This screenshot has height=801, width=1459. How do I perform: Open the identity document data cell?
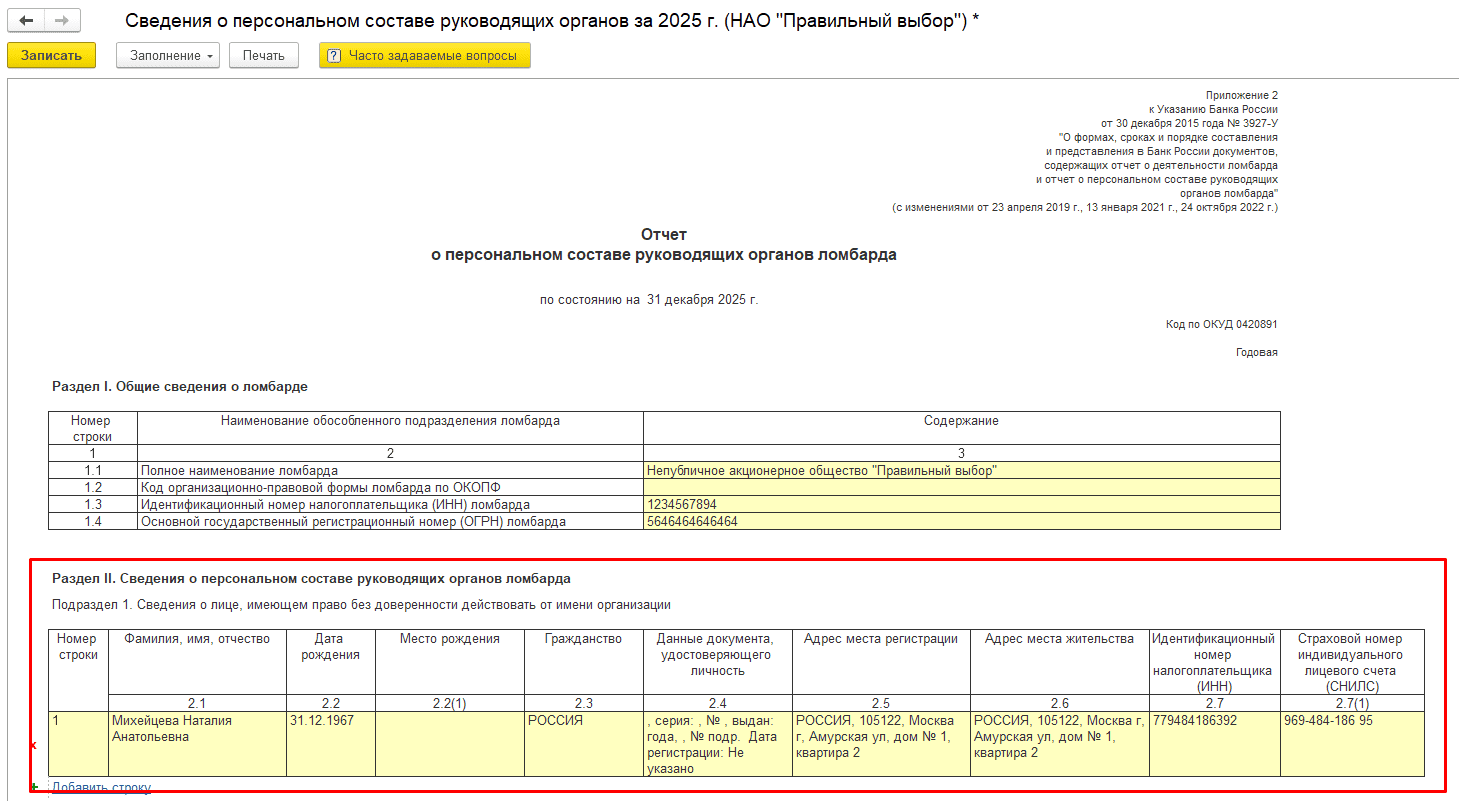(x=717, y=744)
